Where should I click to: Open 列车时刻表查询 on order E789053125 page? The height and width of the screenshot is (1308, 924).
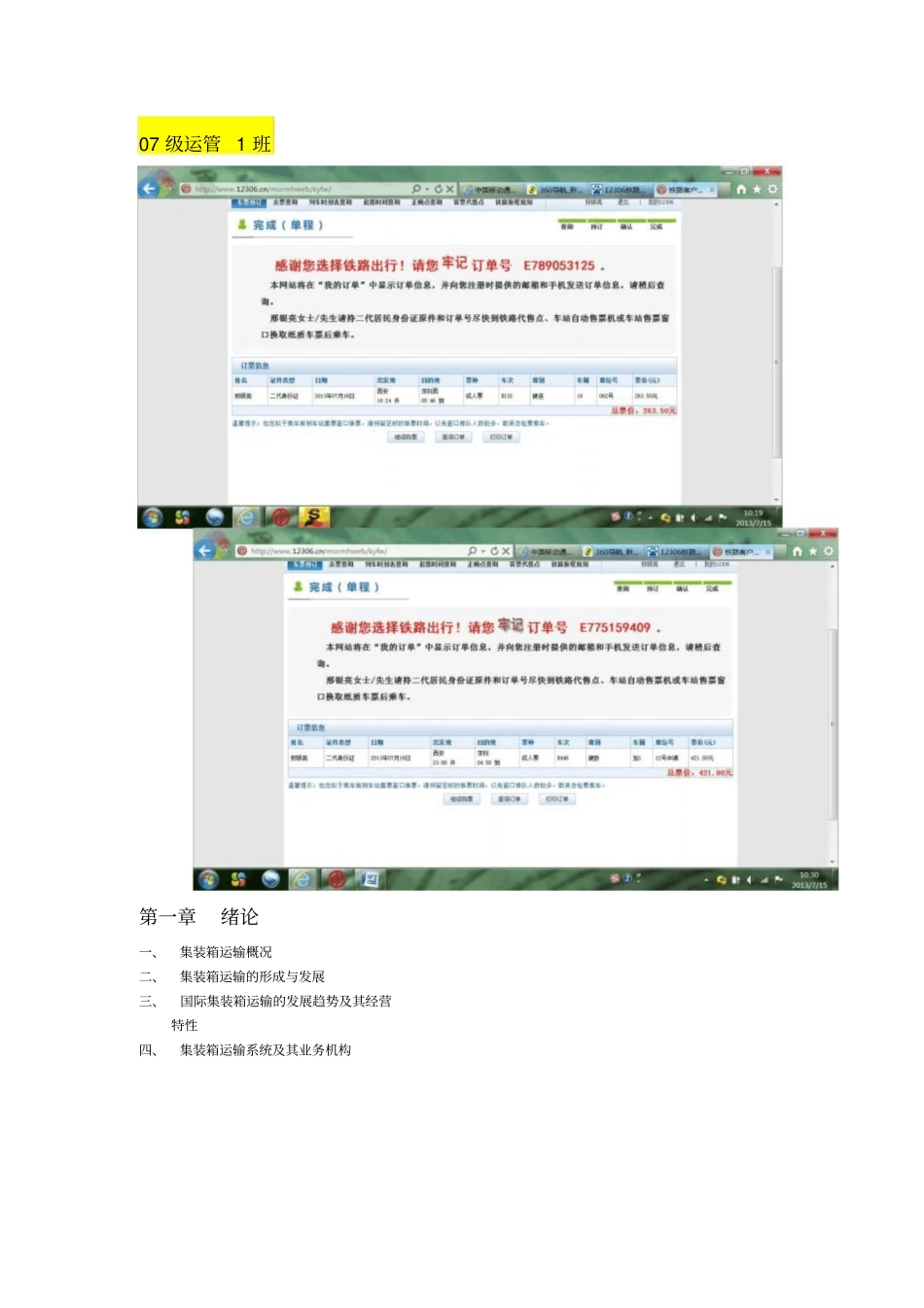pyautogui.click(x=331, y=202)
